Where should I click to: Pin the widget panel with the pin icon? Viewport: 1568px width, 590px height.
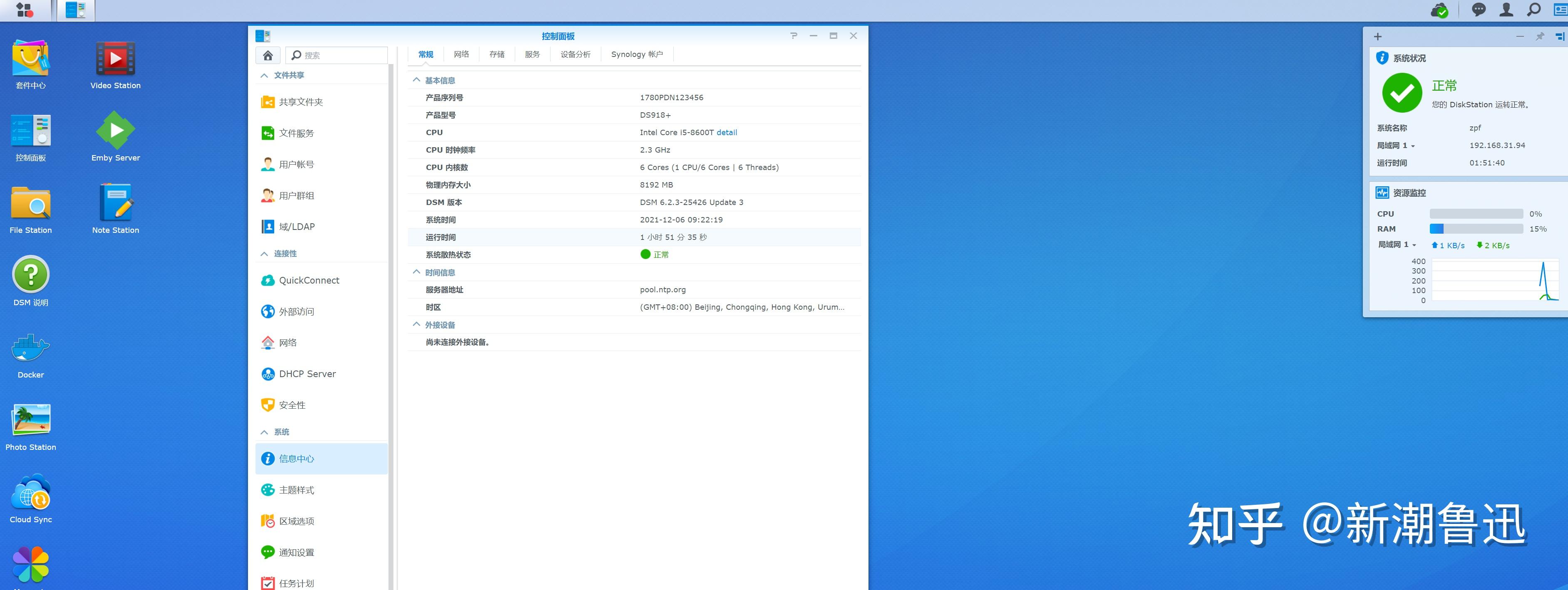click(x=1540, y=37)
